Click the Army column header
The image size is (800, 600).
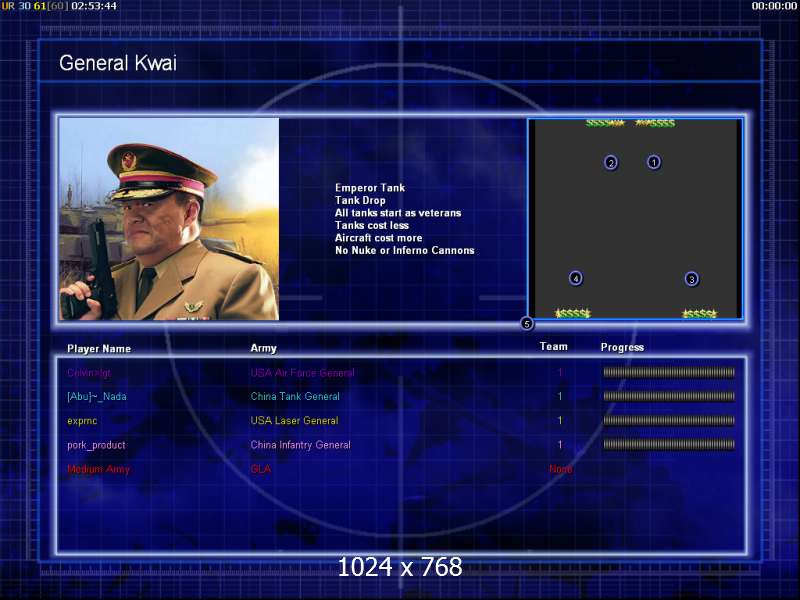coord(263,348)
